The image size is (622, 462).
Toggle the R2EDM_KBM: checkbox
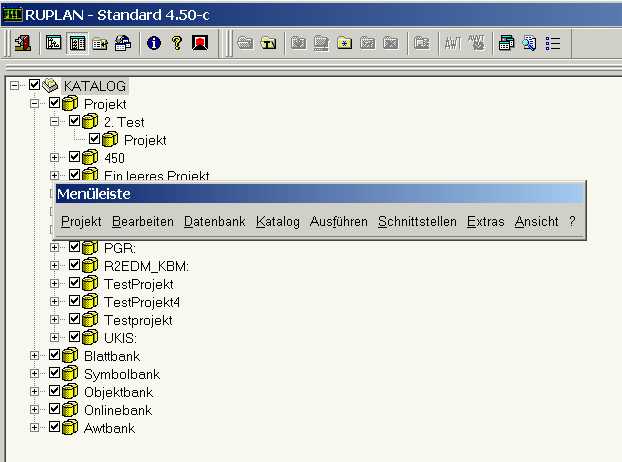[x=74, y=265]
